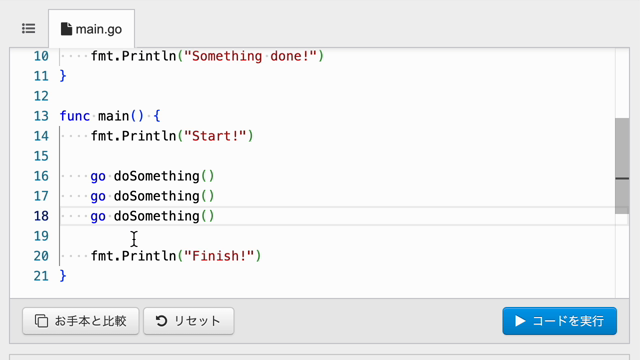Select the main.go file tab

[x=91, y=29]
